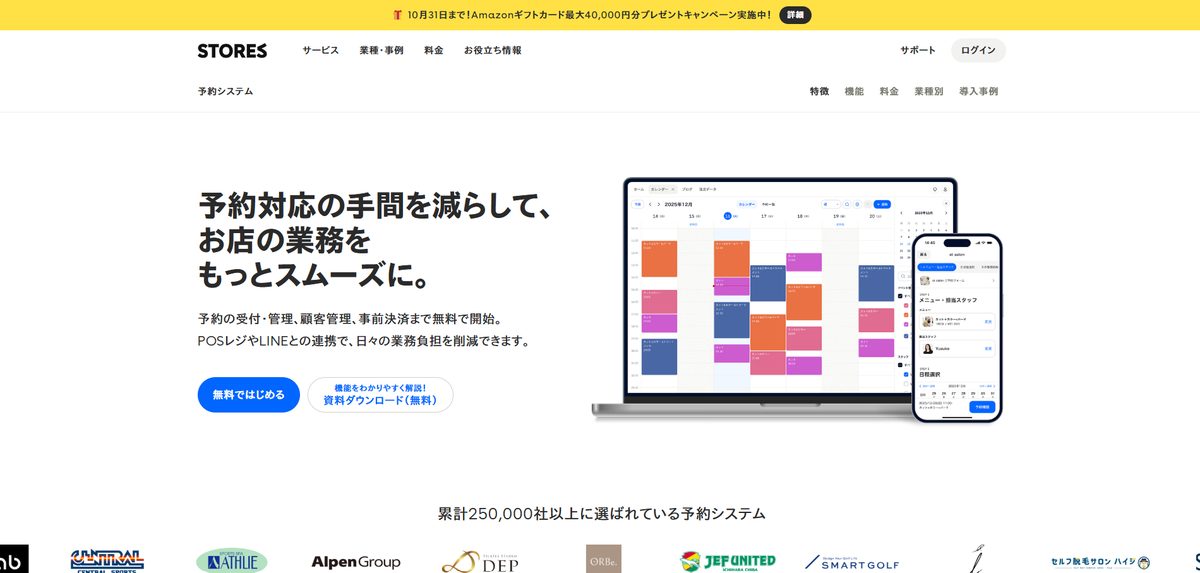This screenshot has height=573, width=1200.
Task: Click the Central Sports logo
Action: [107, 560]
